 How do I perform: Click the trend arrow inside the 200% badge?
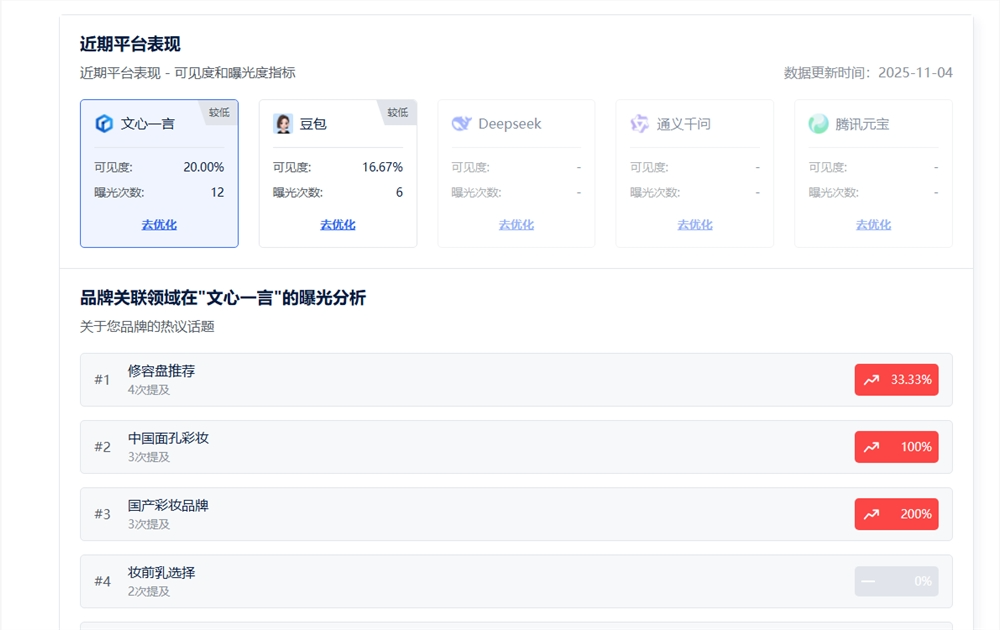coord(870,514)
